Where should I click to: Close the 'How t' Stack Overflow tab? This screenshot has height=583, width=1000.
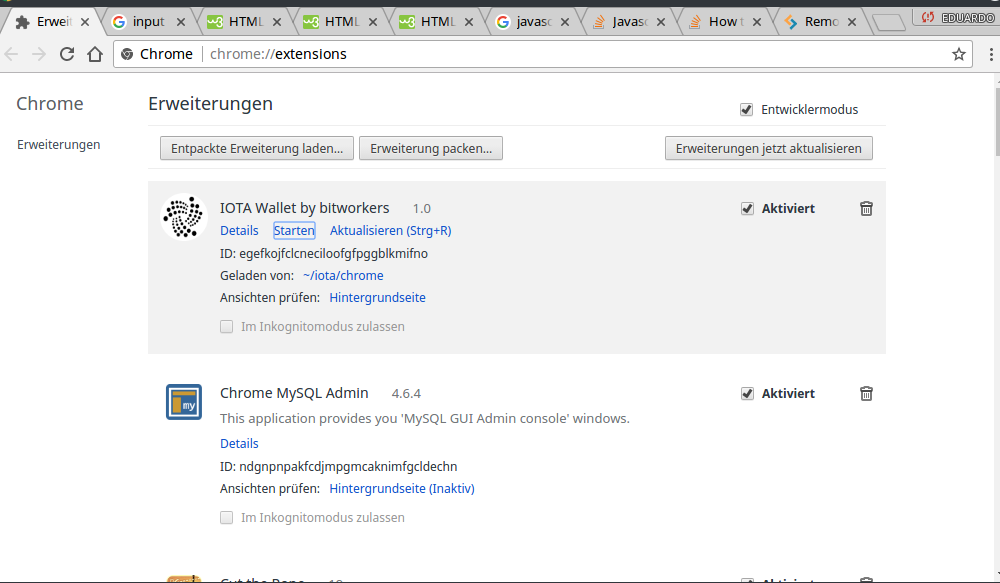click(756, 22)
